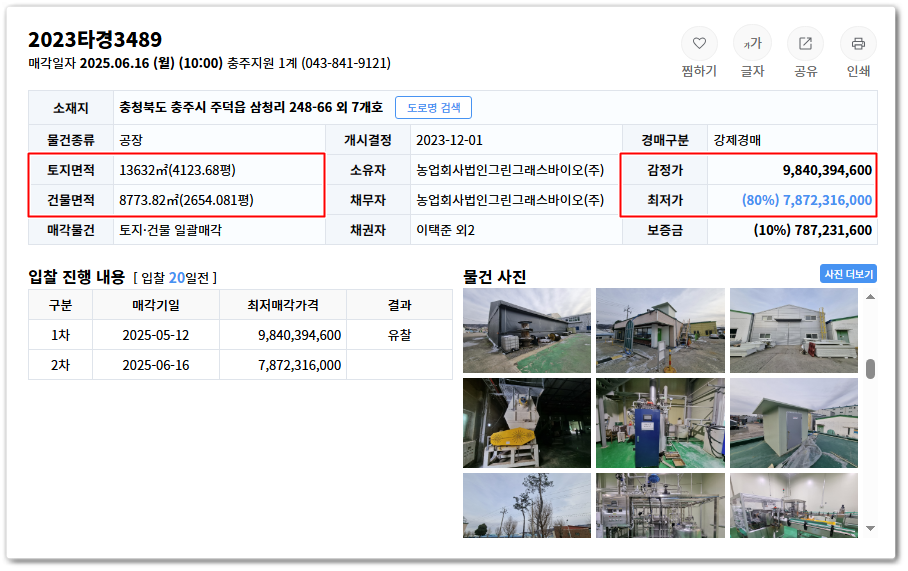This screenshot has height=571, width=908.
Task: Open the white factory building photo
Action: (793, 331)
